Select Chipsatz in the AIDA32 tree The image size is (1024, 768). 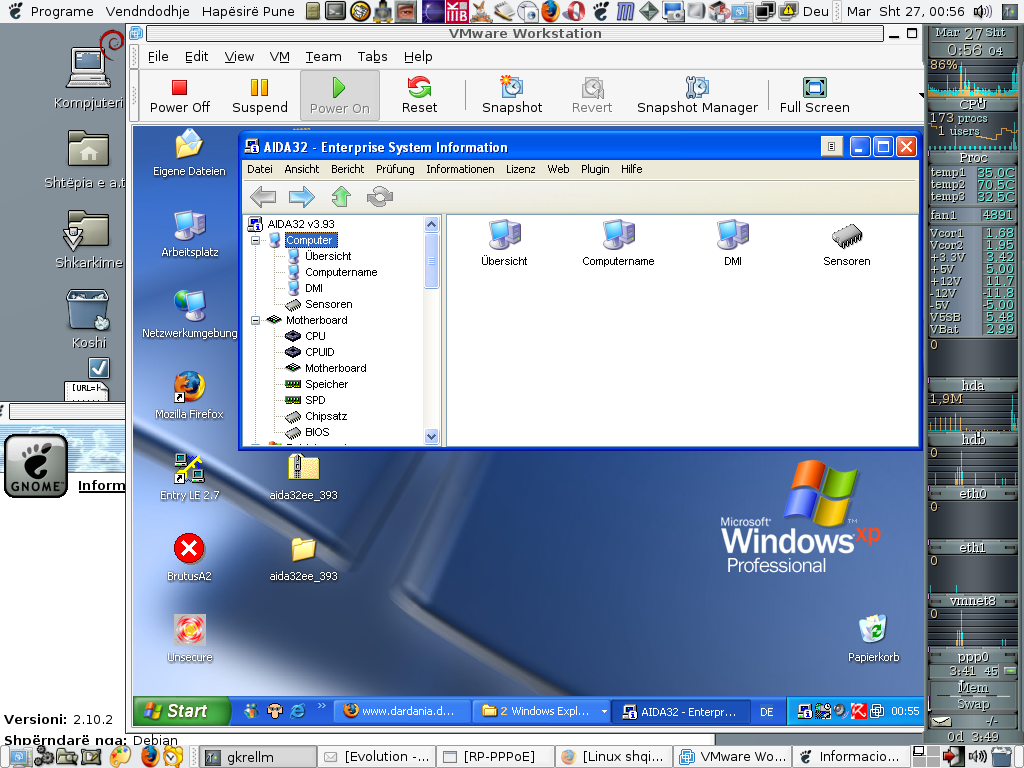[x=326, y=416]
